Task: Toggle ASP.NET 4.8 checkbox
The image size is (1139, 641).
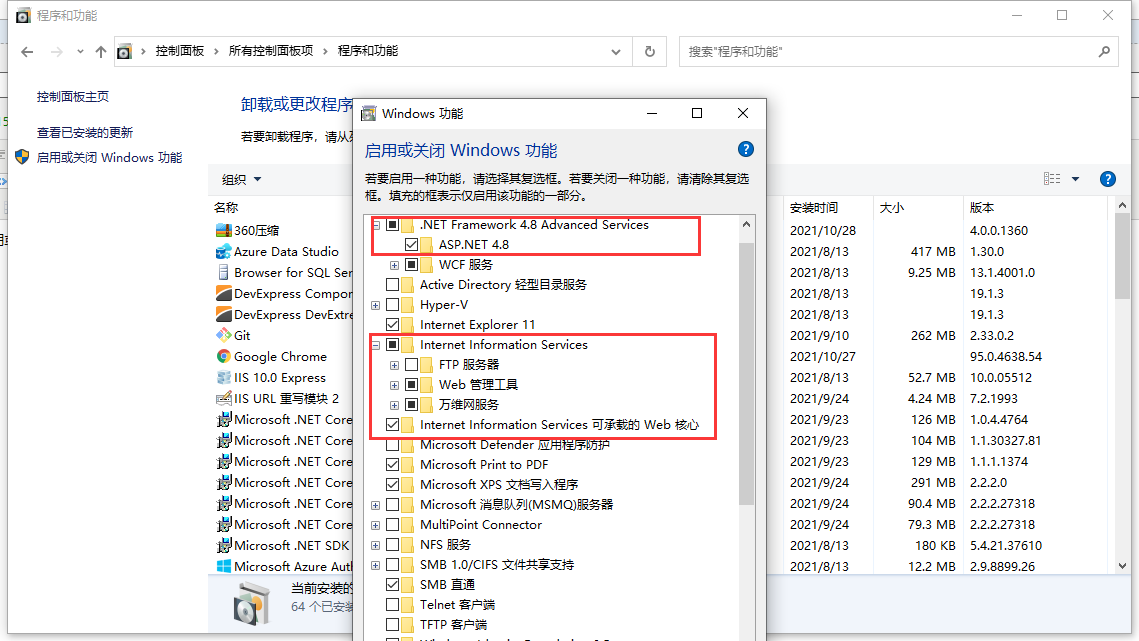Action: pyautogui.click(x=411, y=245)
